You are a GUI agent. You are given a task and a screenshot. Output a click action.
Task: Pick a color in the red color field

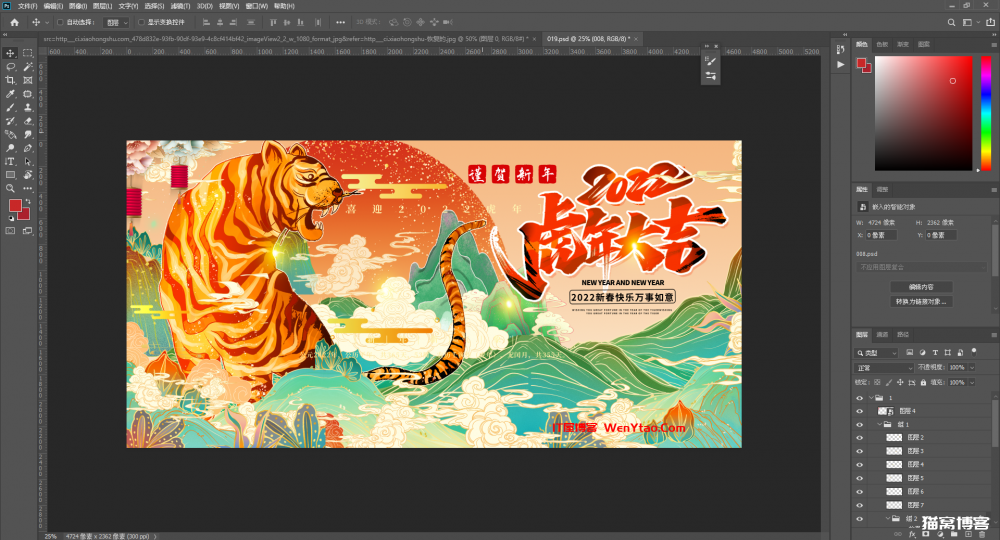[923, 113]
